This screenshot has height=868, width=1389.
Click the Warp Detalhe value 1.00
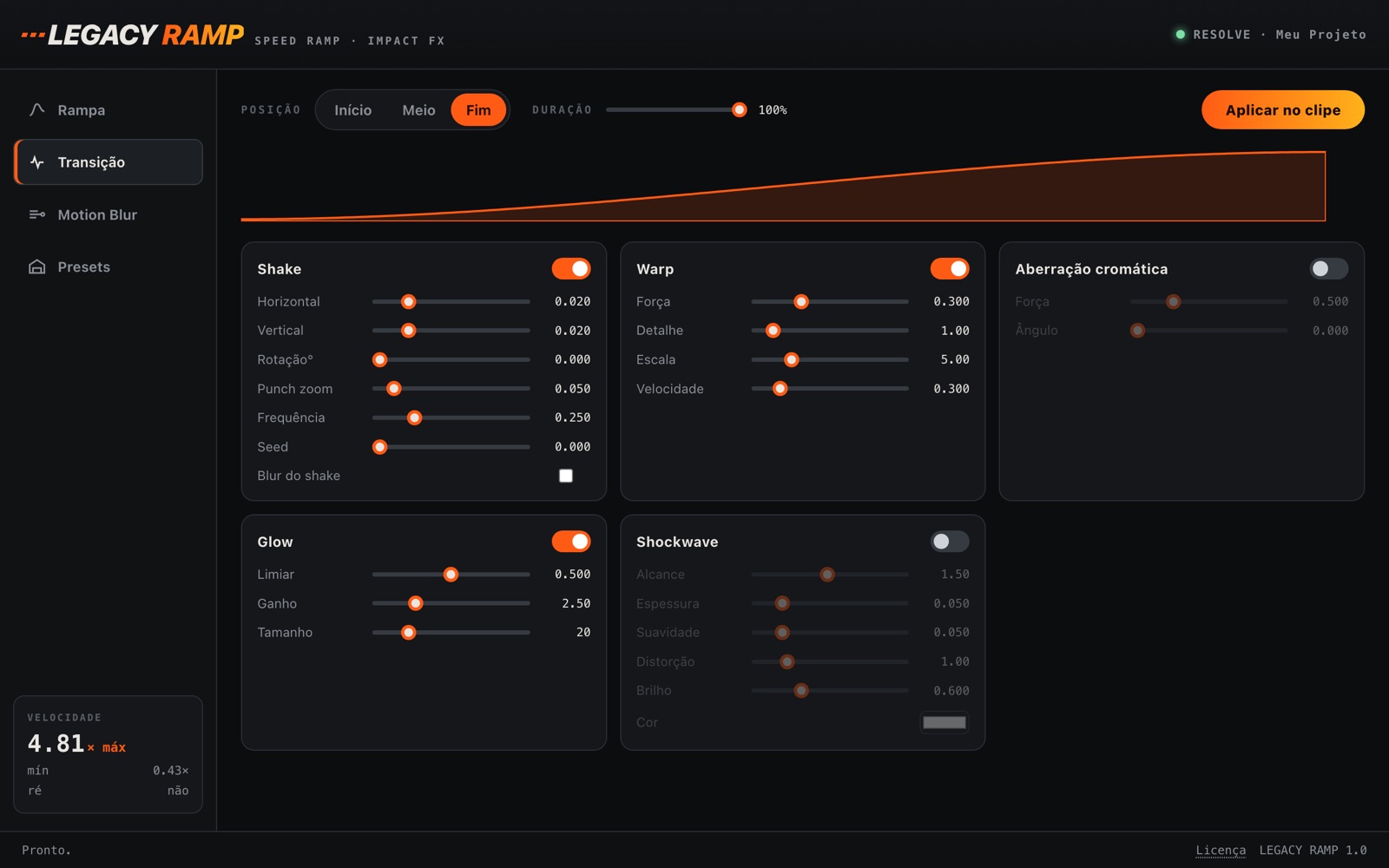(955, 331)
